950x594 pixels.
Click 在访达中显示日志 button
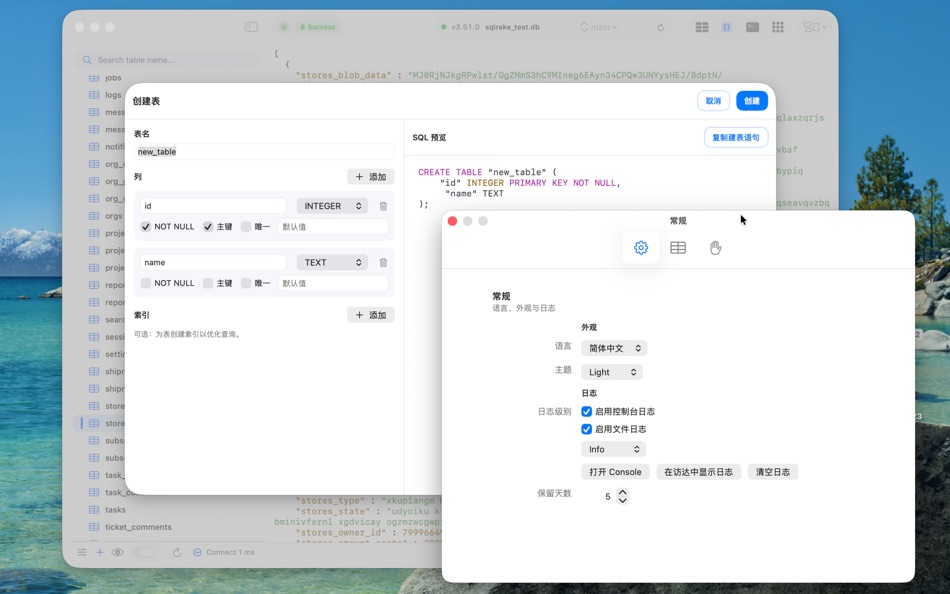click(698, 472)
